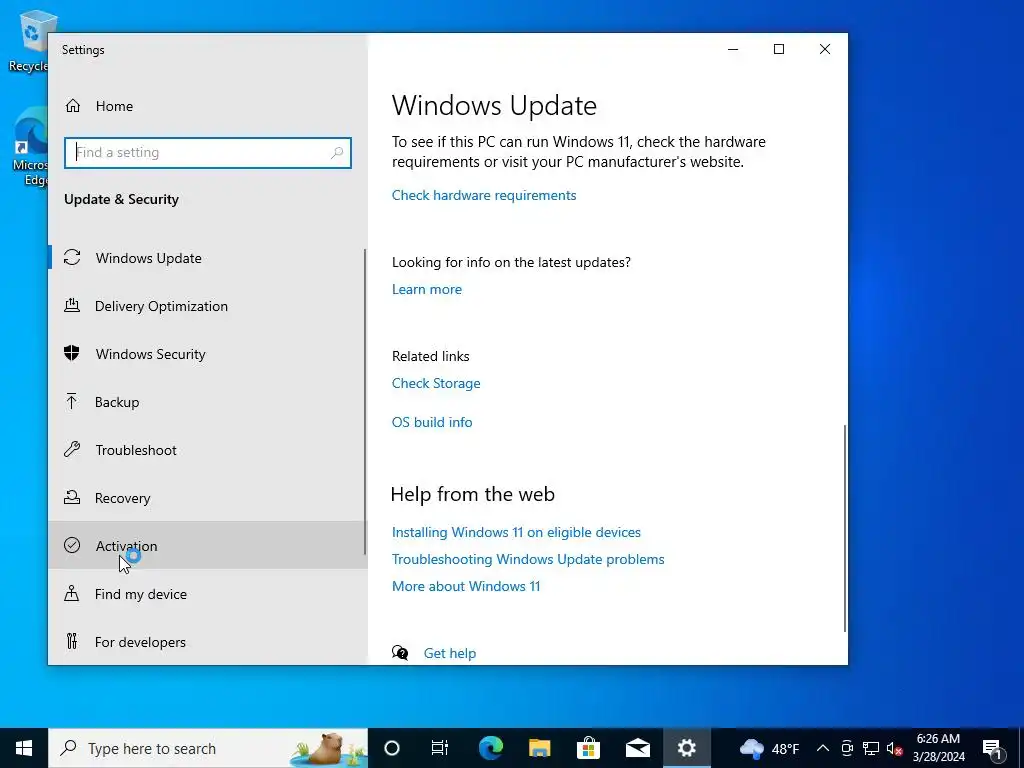Click the Activation checkmark circle icon

point(72,545)
